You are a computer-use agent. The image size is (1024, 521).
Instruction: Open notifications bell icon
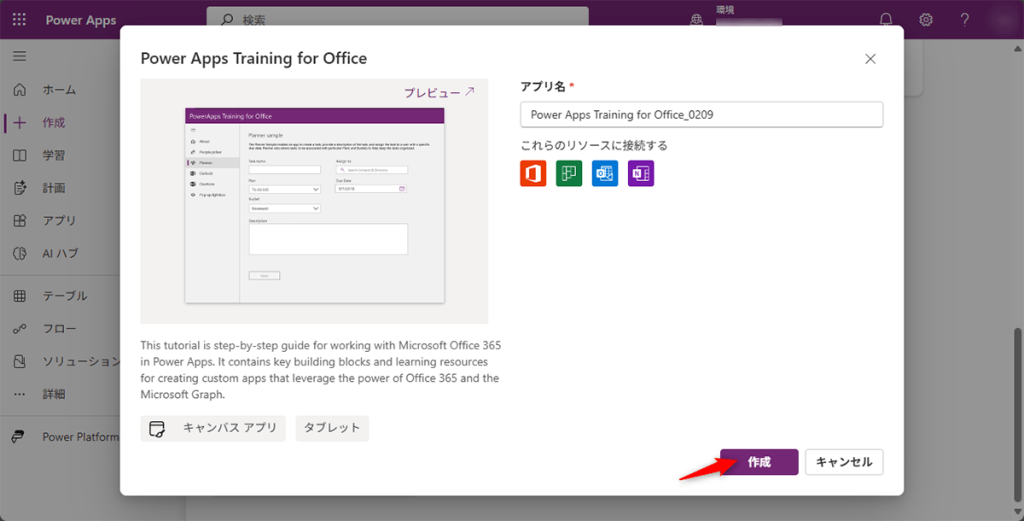tap(886, 20)
